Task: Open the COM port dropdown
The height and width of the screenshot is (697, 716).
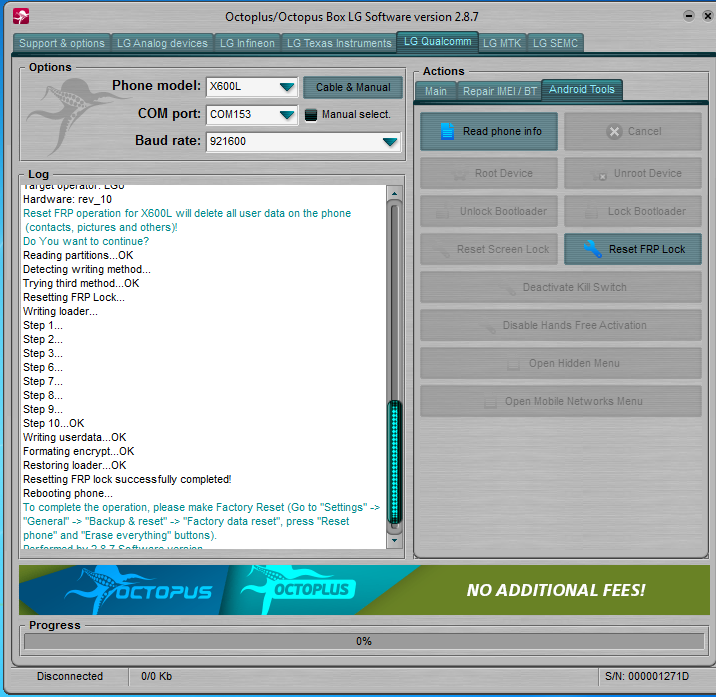Action: tap(287, 115)
